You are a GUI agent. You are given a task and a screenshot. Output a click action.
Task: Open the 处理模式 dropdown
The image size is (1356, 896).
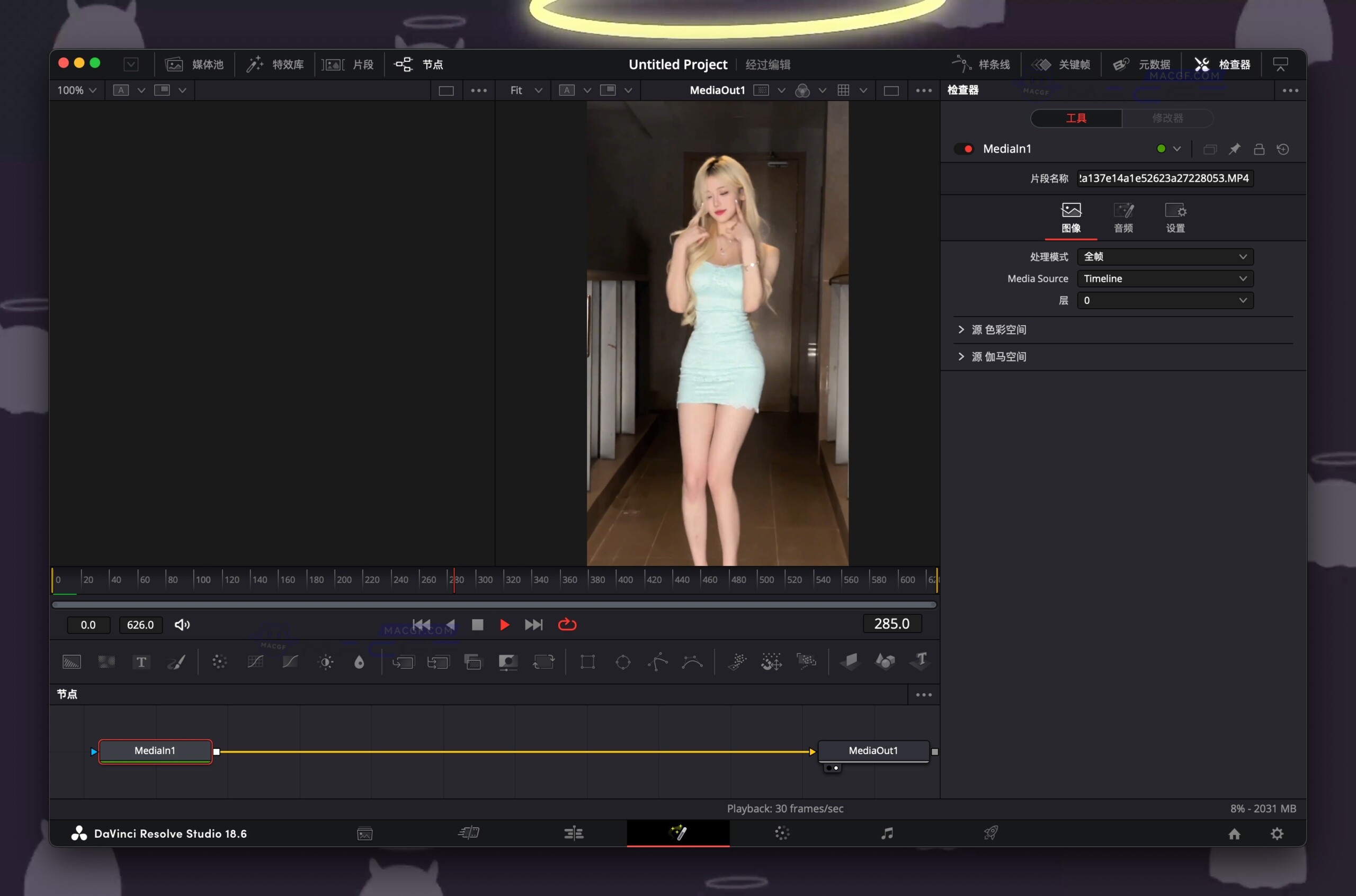click(x=1165, y=257)
